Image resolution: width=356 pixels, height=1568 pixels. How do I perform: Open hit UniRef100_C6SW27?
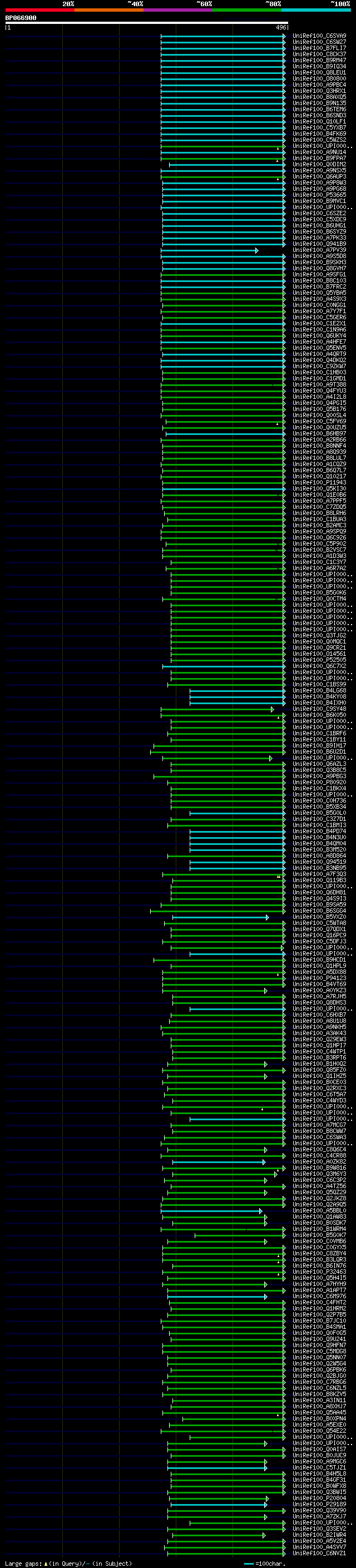click(319, 42)
